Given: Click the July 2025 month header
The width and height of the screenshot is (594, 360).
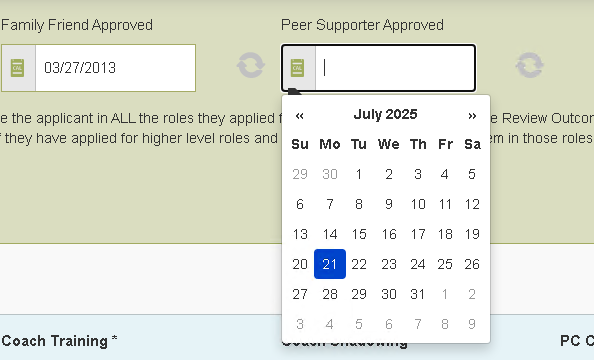Looking at the screenshot, I should pos(386,114).
